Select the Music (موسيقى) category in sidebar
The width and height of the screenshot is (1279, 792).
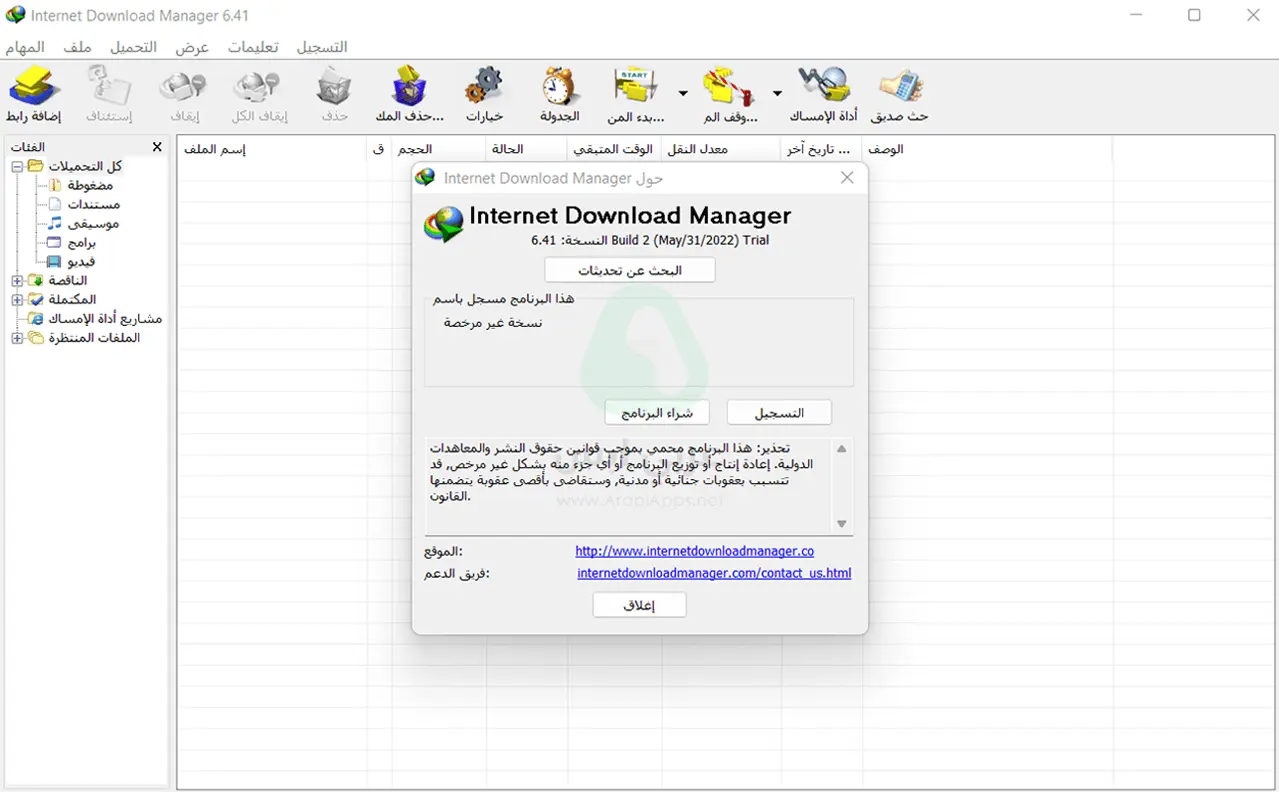point(93,224)
